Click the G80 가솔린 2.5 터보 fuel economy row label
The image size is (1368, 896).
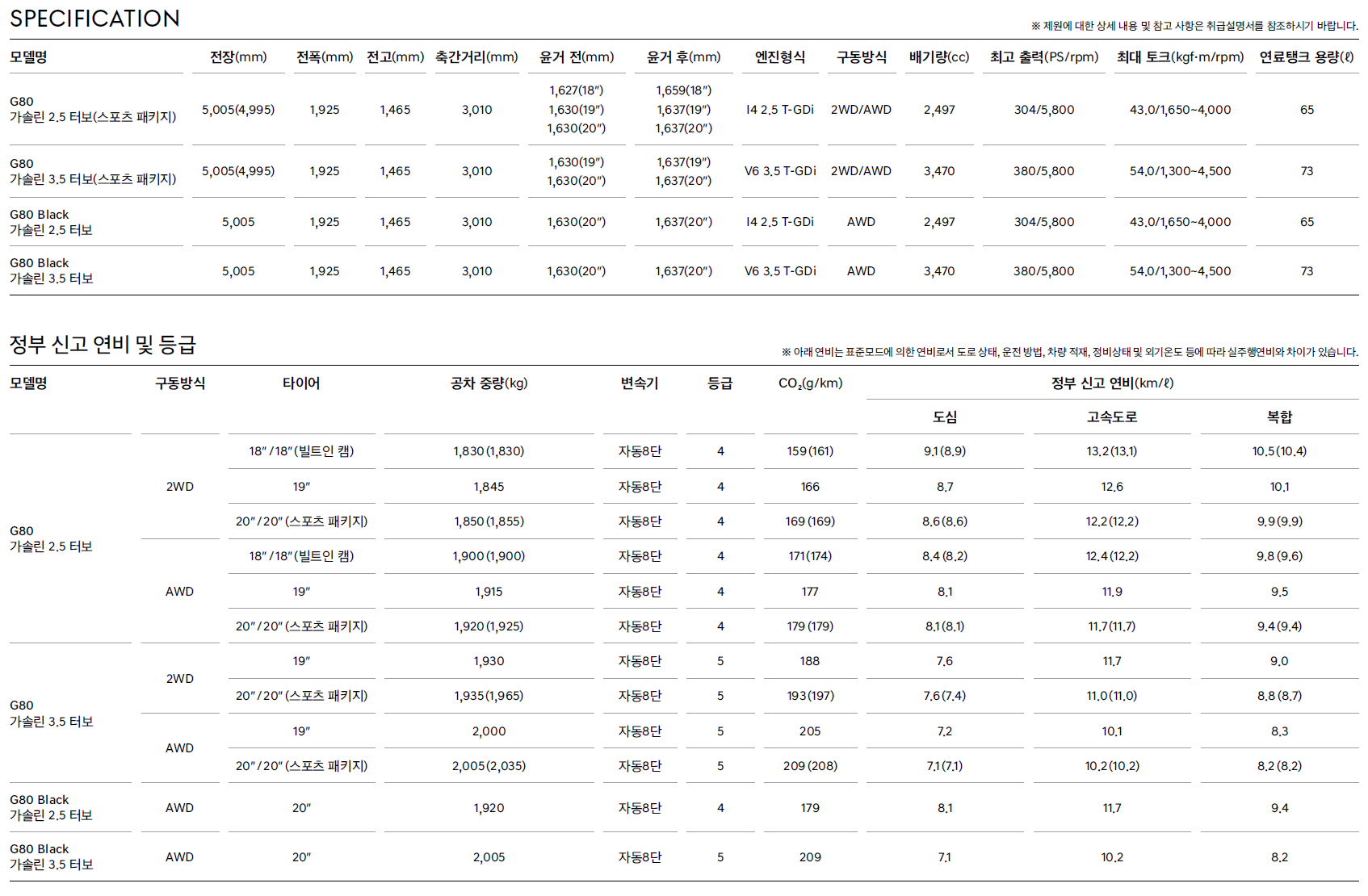[x=51, y=538]
